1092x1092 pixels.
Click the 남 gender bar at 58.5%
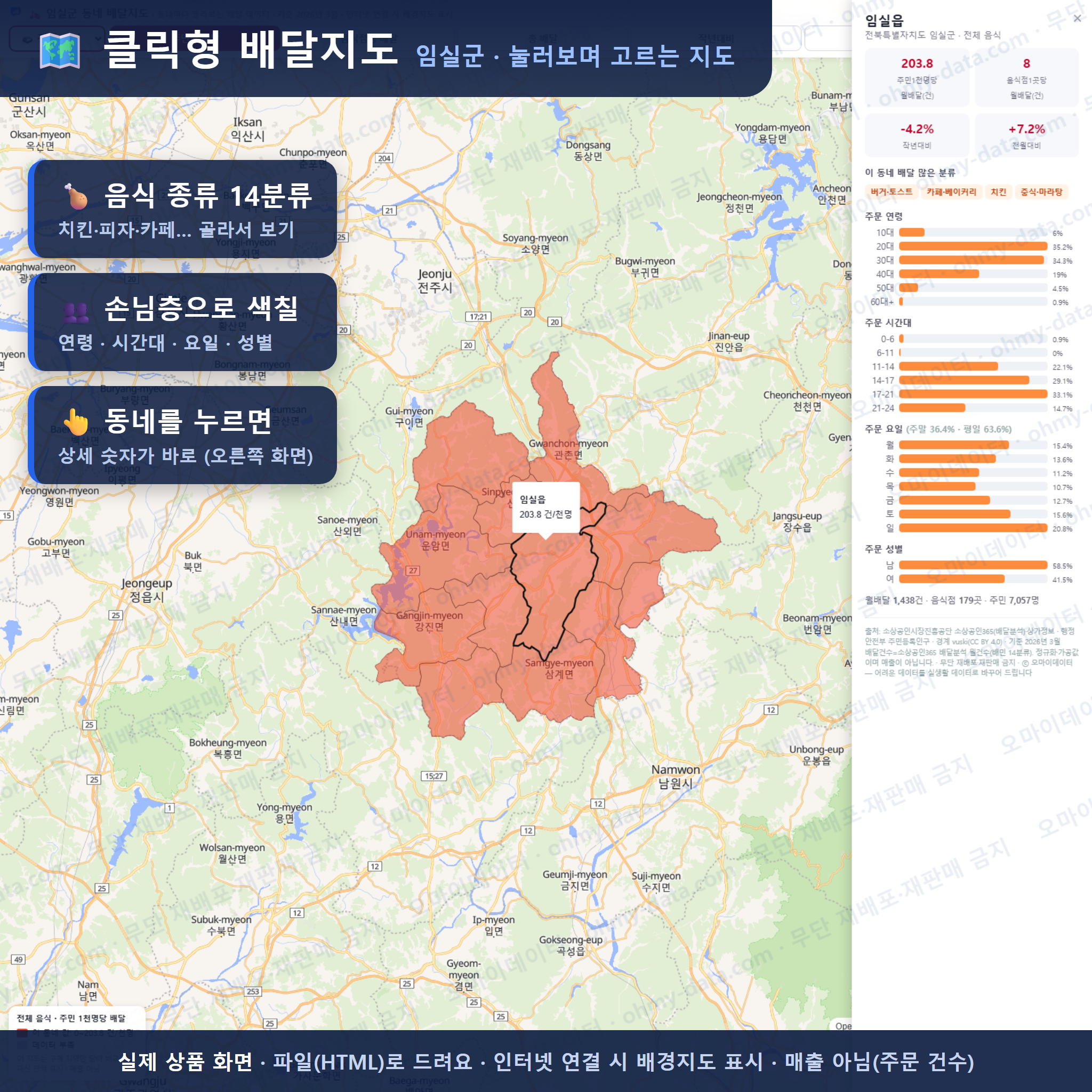(x=973, y=565)
